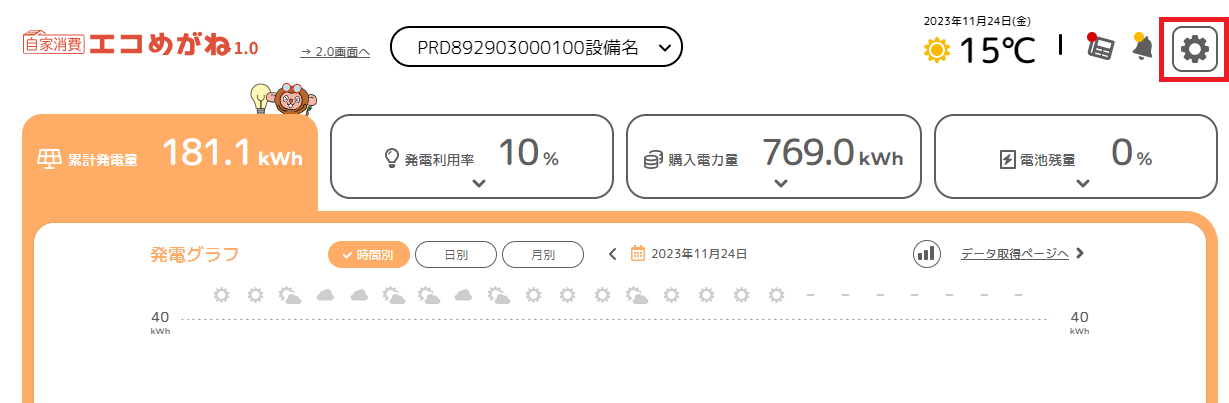Click the solar panel icon on 累計発電量

(48, 159)
